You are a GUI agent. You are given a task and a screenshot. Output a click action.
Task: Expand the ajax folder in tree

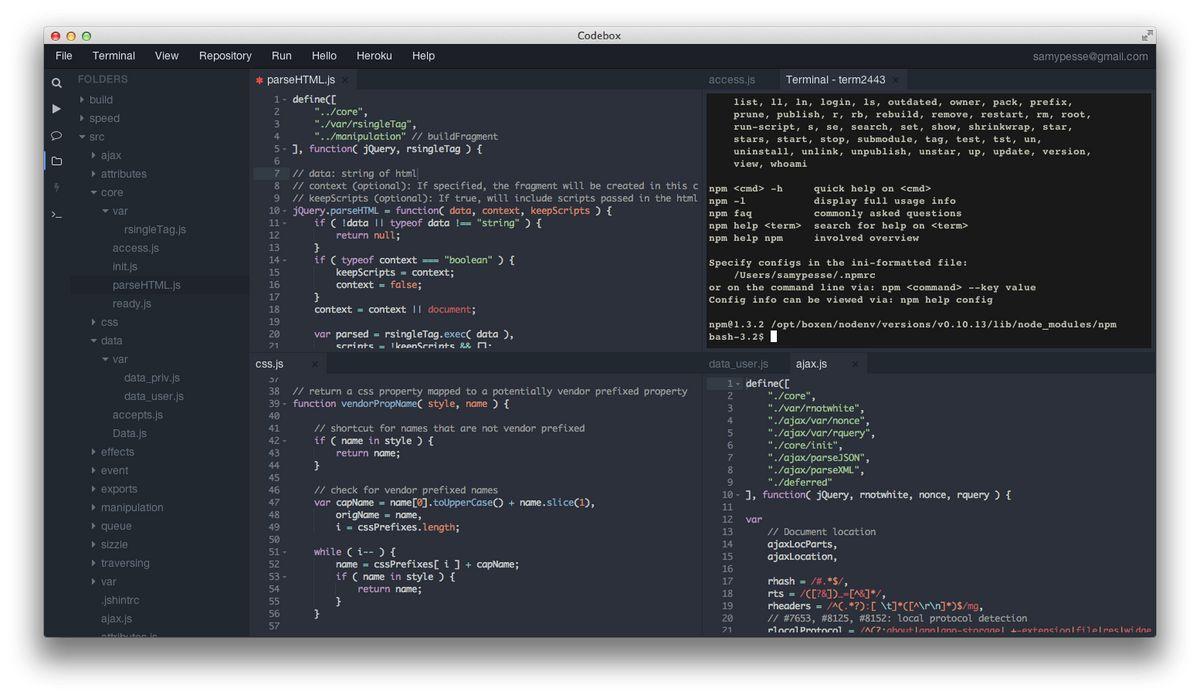point(94,155)
